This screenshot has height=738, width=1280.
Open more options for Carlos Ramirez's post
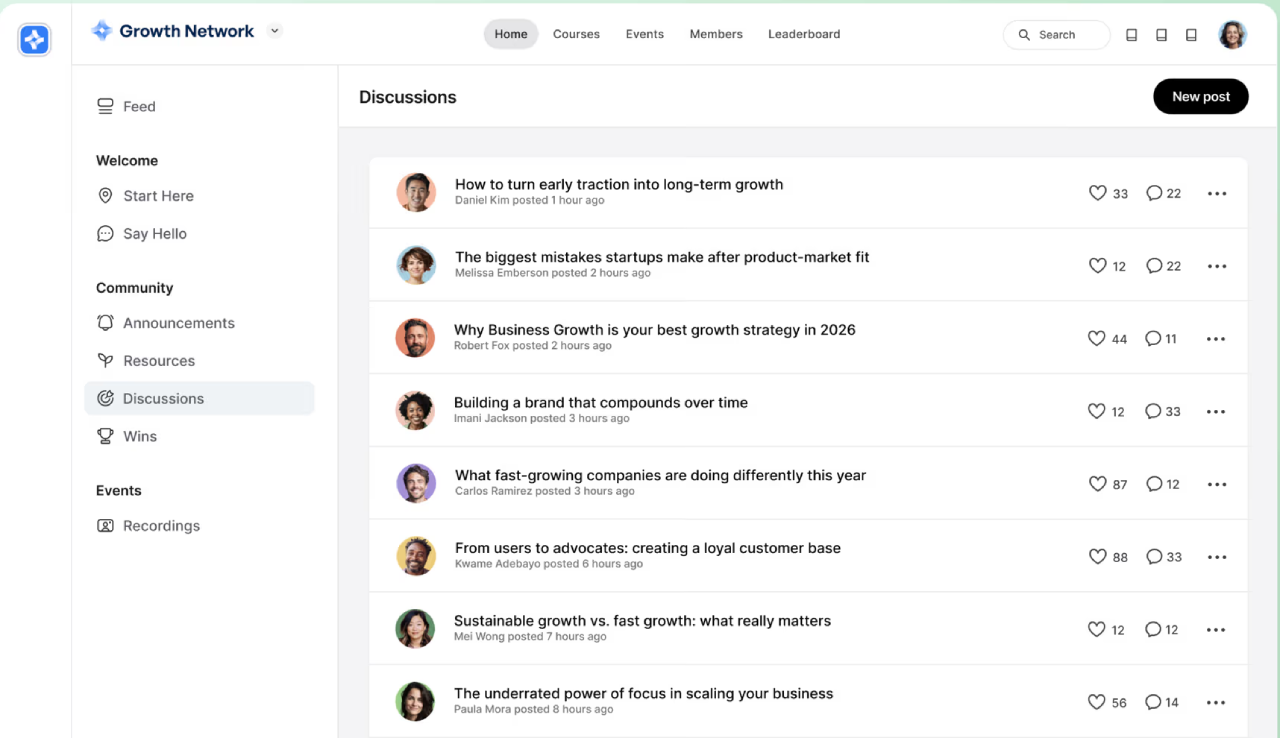point(1217,485)
